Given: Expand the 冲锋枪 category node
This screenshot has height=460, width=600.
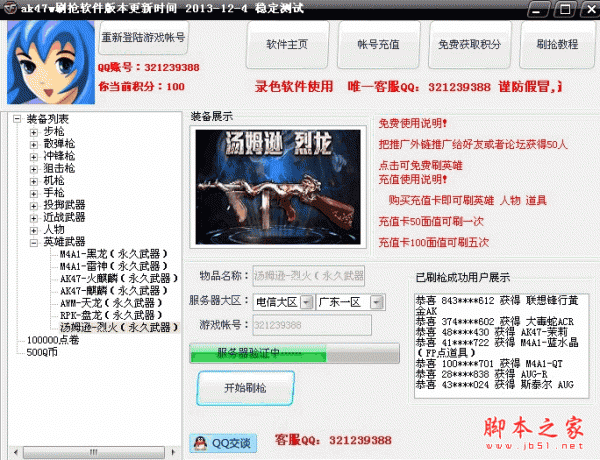Looking at the screenshot, I should [34, 157].
